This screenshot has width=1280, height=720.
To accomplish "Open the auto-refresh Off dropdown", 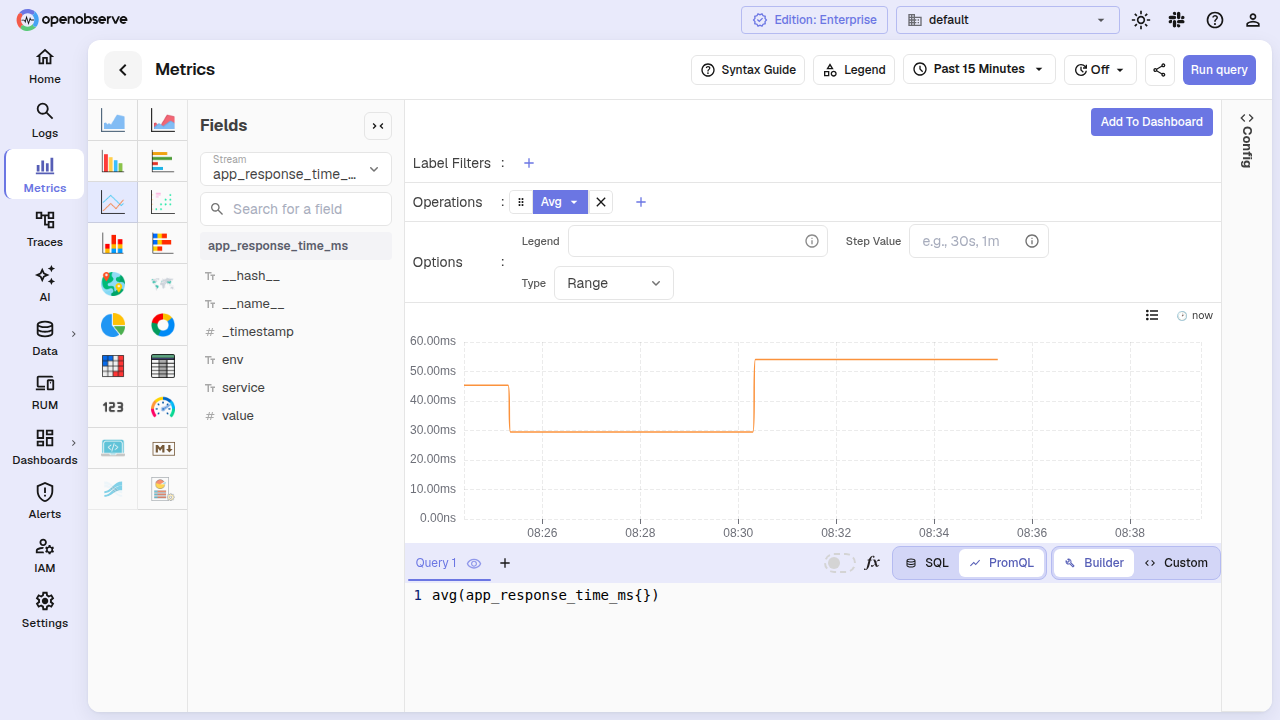I will [x=1100, y=70].
